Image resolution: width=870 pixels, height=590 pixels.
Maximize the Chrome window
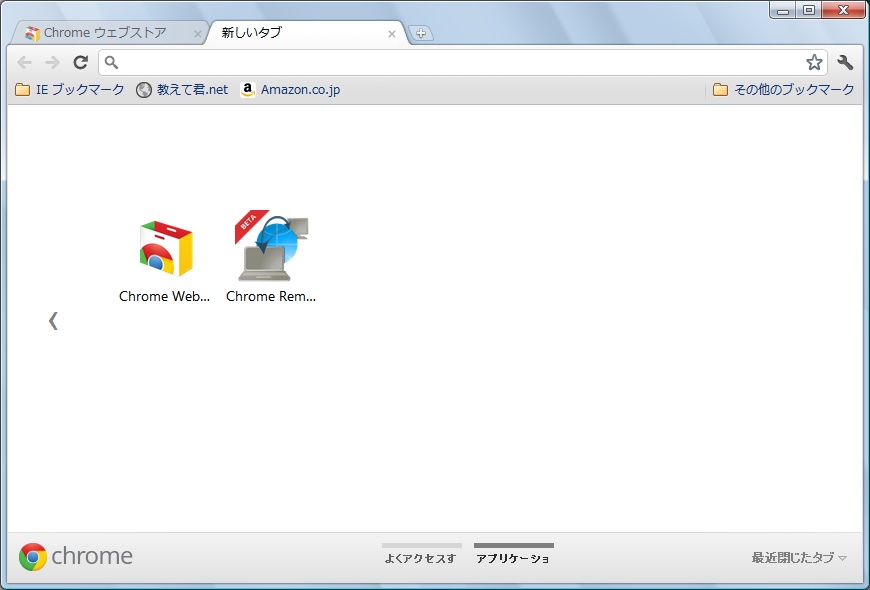pos(809,10)
